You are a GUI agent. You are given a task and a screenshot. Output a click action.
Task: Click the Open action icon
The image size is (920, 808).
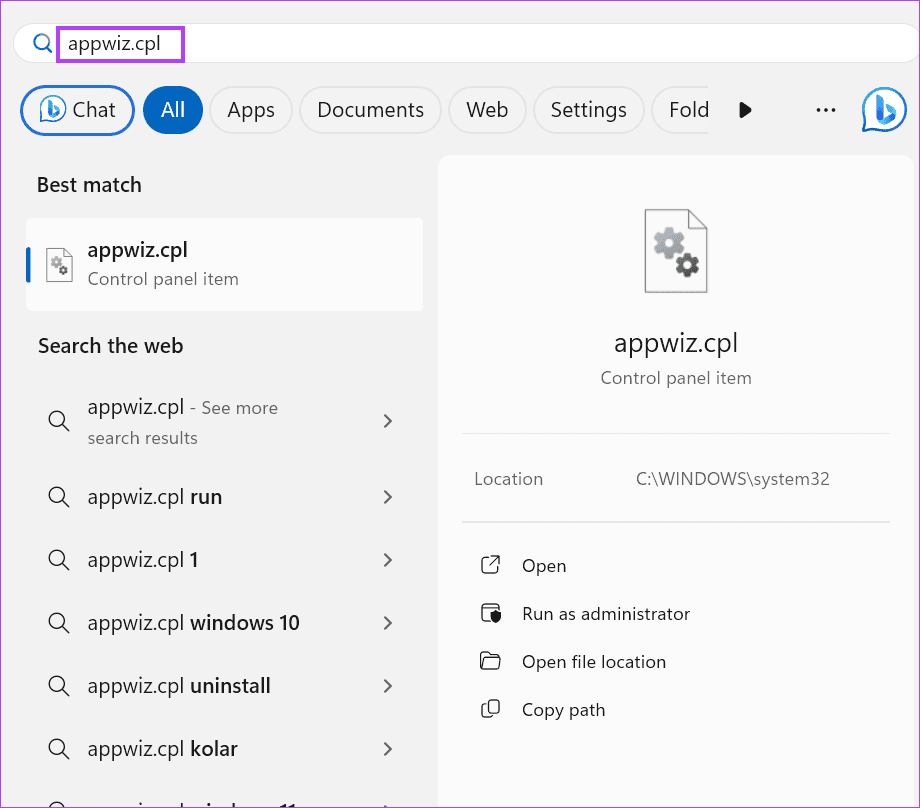[x=490, y=566]
